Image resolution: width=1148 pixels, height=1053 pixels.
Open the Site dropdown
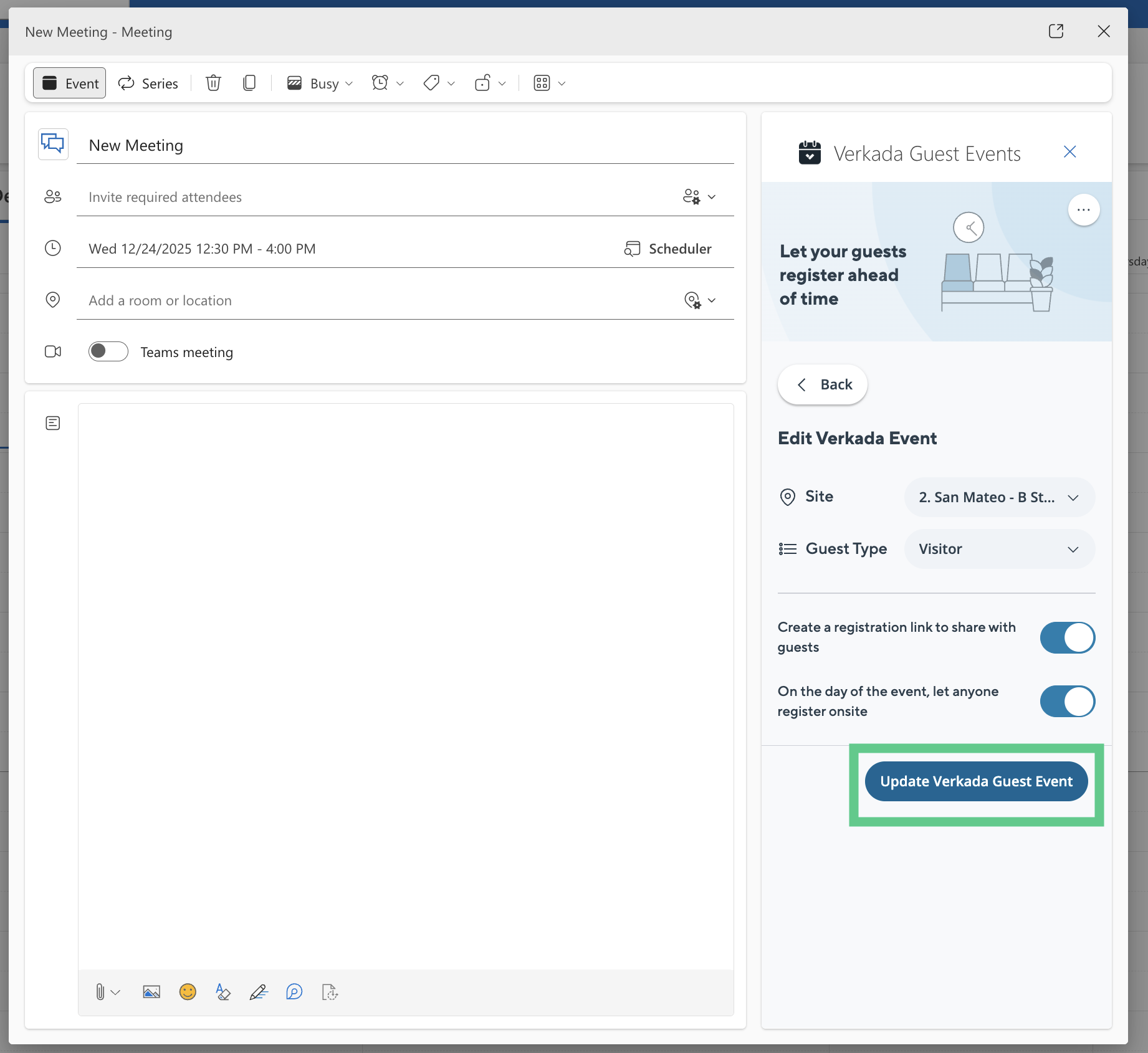click(x=999, y=497)
